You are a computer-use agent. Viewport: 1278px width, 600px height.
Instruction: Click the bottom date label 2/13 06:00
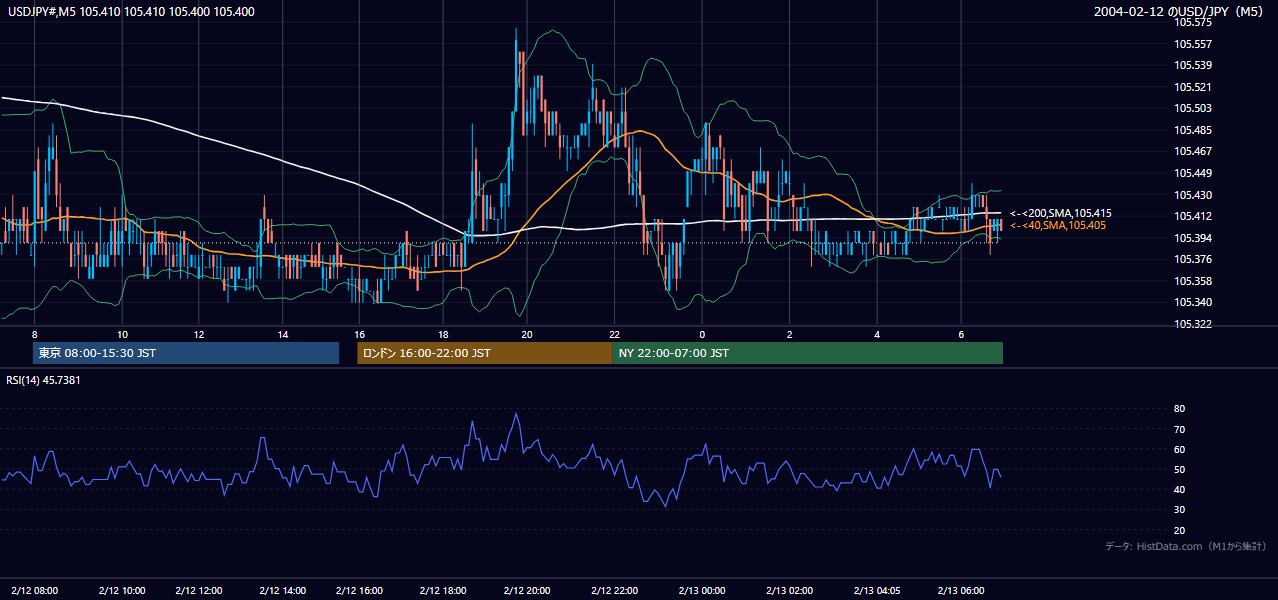[961, 590]
